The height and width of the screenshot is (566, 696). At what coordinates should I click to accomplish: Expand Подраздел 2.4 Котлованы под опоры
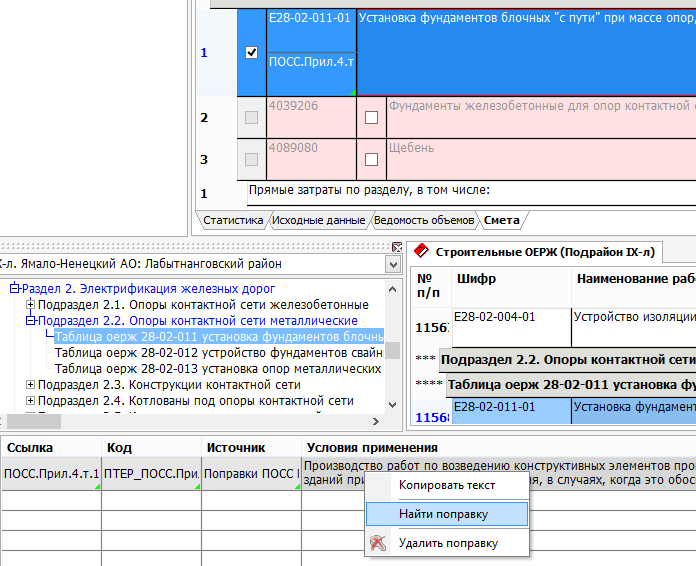[30, 400]
